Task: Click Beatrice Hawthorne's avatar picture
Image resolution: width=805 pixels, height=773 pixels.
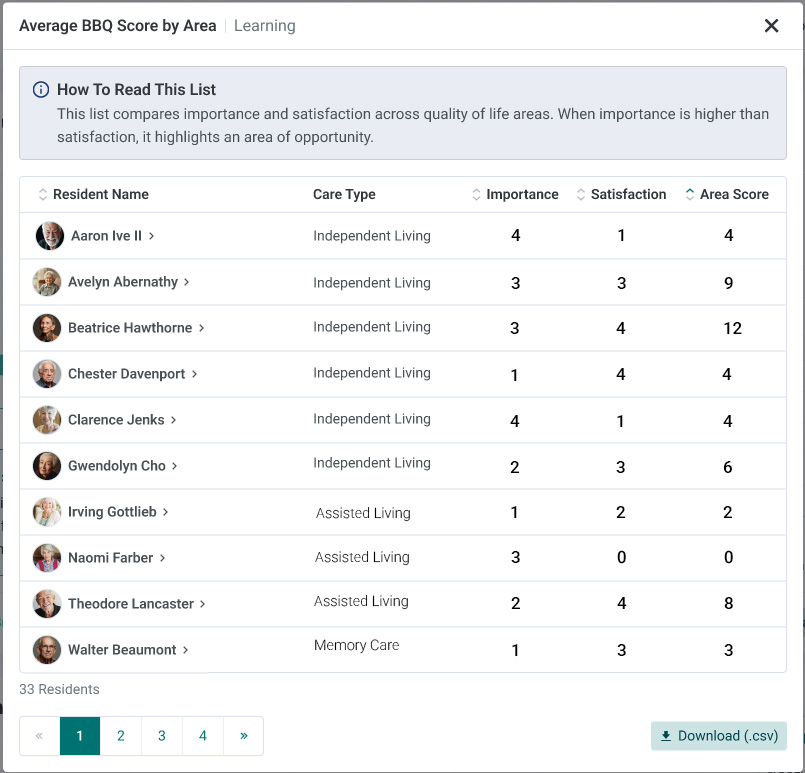Action: 47,328
